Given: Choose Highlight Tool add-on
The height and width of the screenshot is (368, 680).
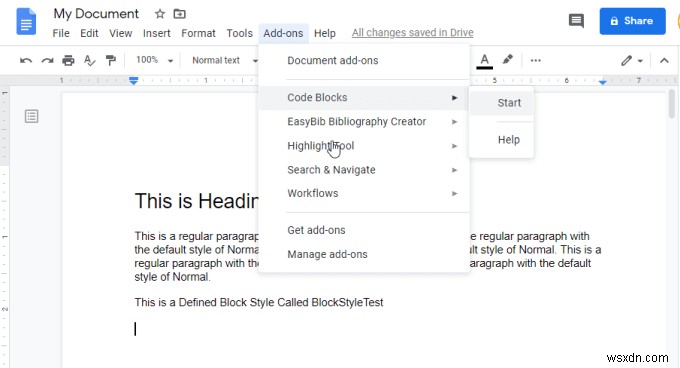Looking at the screenshot, I should (364, 146).
